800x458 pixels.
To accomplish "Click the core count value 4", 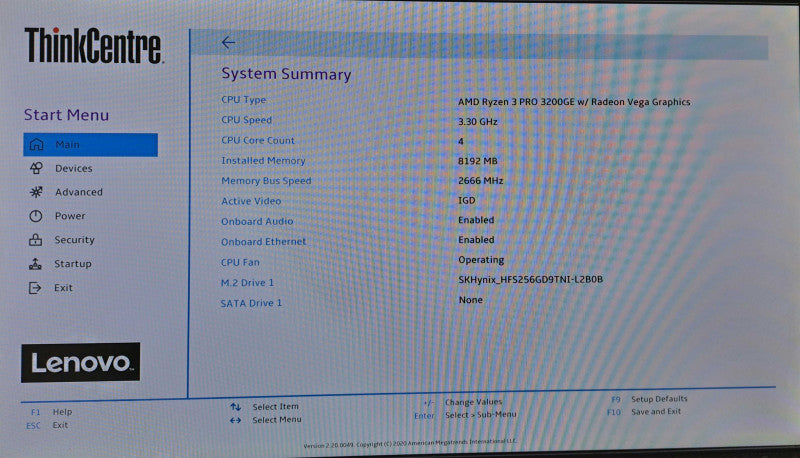I will point(461,141).
